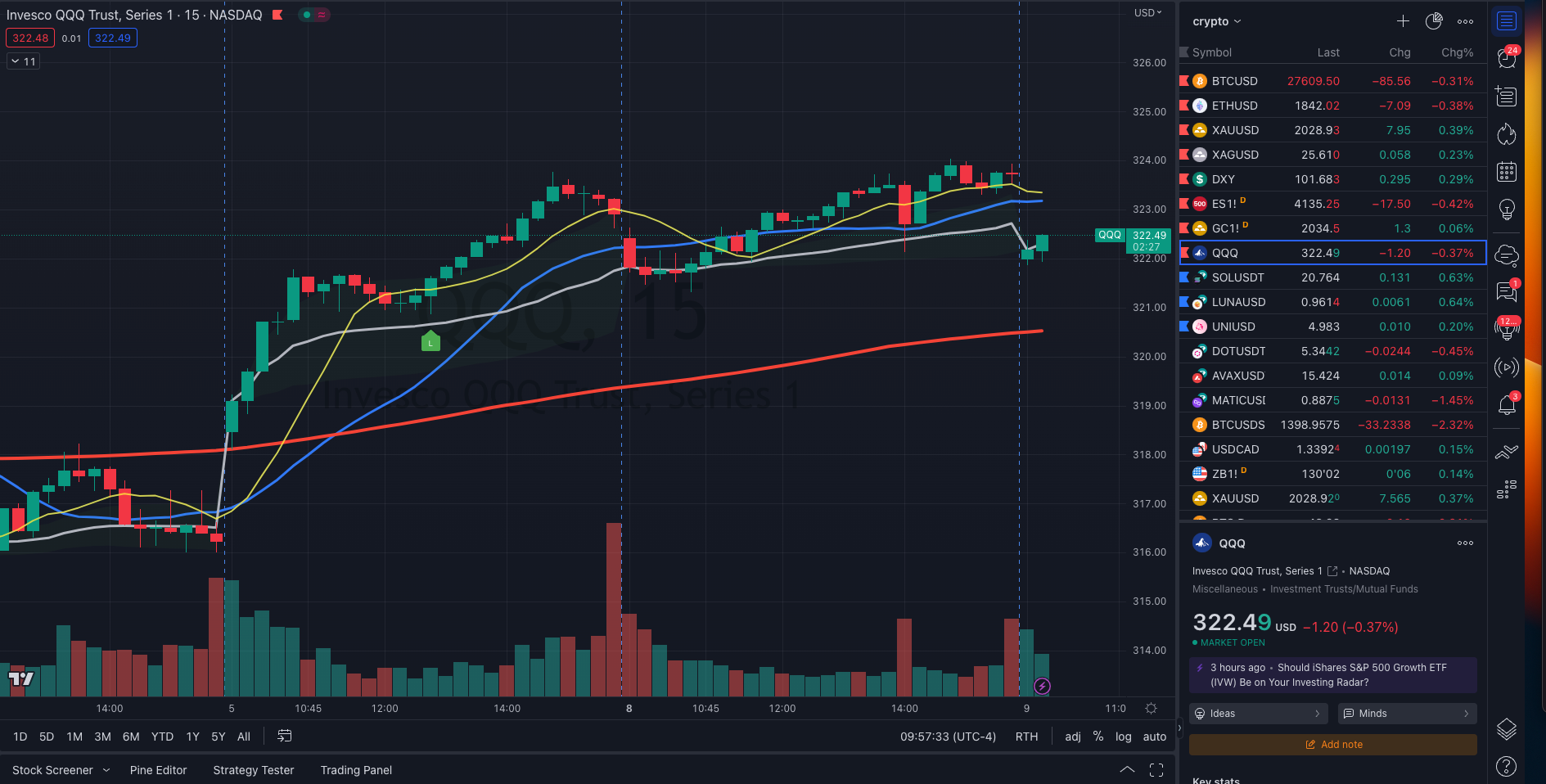Open advanced view pie icon in watchlist header

pos(1434,21)
